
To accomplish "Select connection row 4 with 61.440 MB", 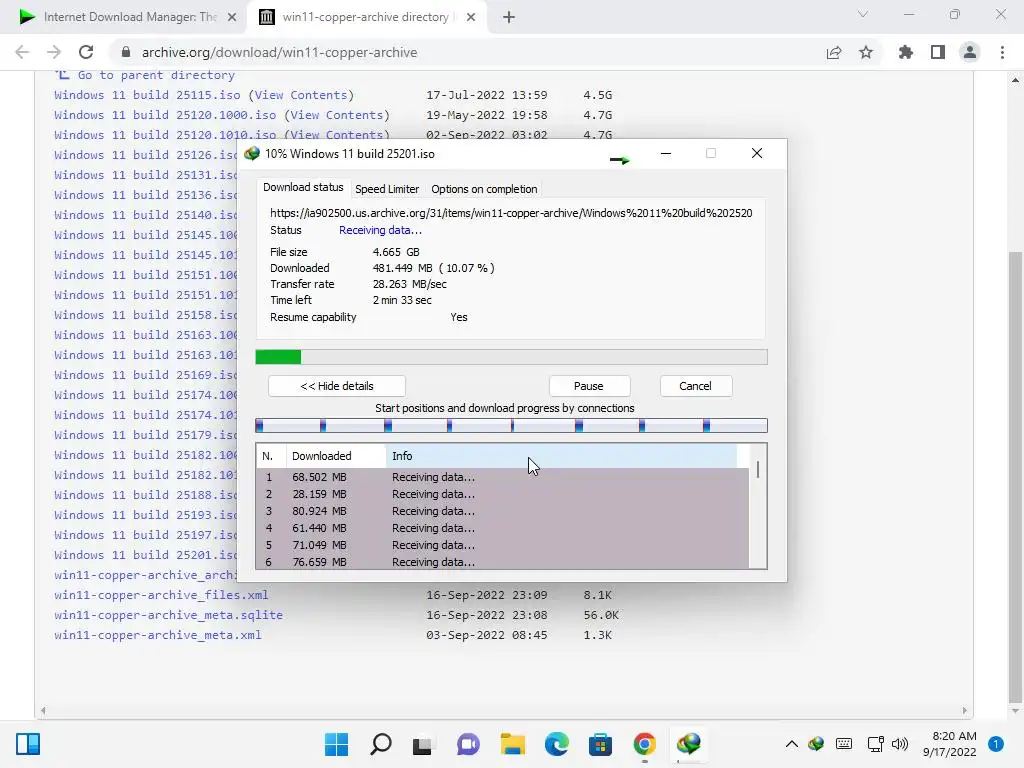I will (502, 528).
